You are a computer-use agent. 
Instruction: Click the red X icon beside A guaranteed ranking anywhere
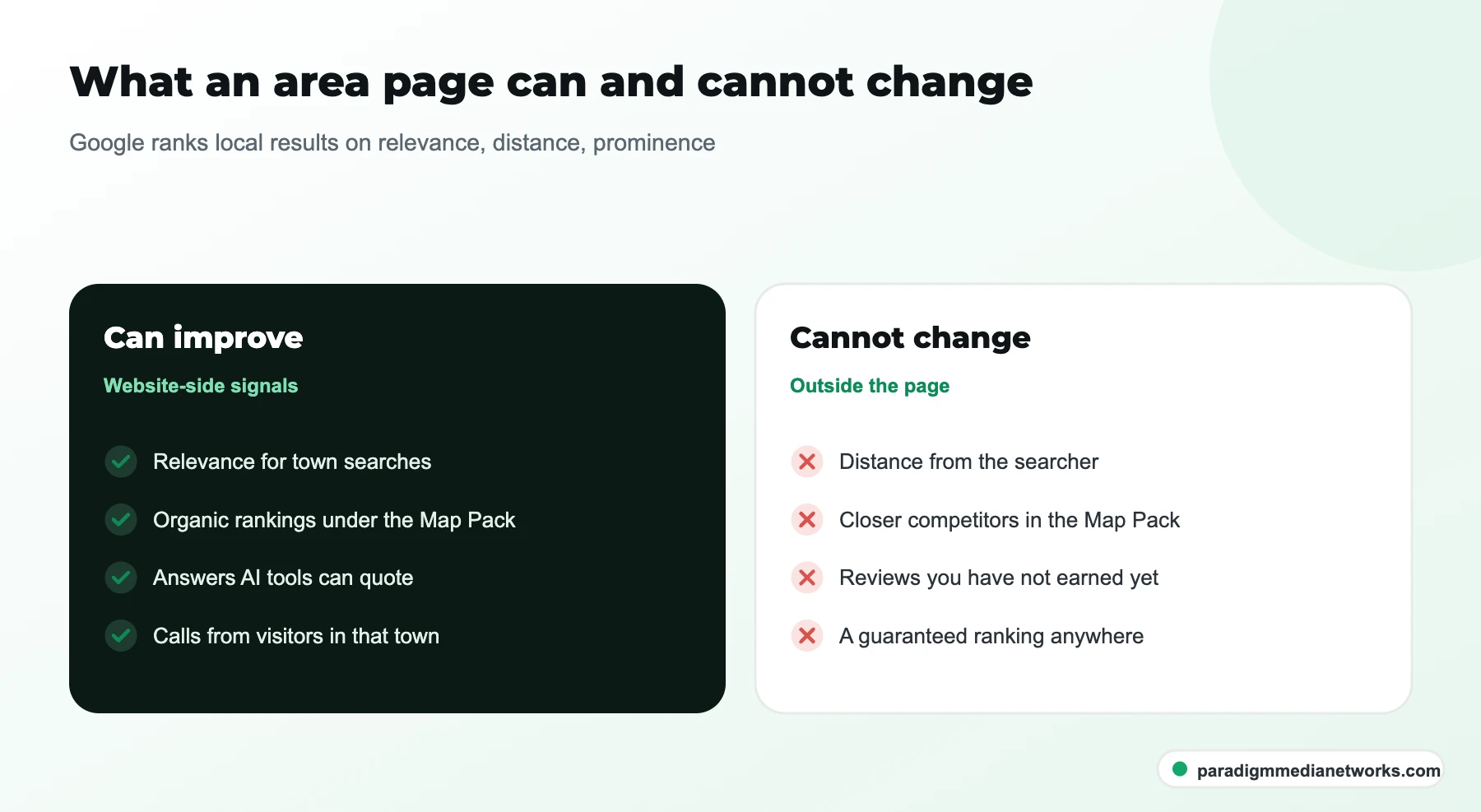click(x=807, y=636)
